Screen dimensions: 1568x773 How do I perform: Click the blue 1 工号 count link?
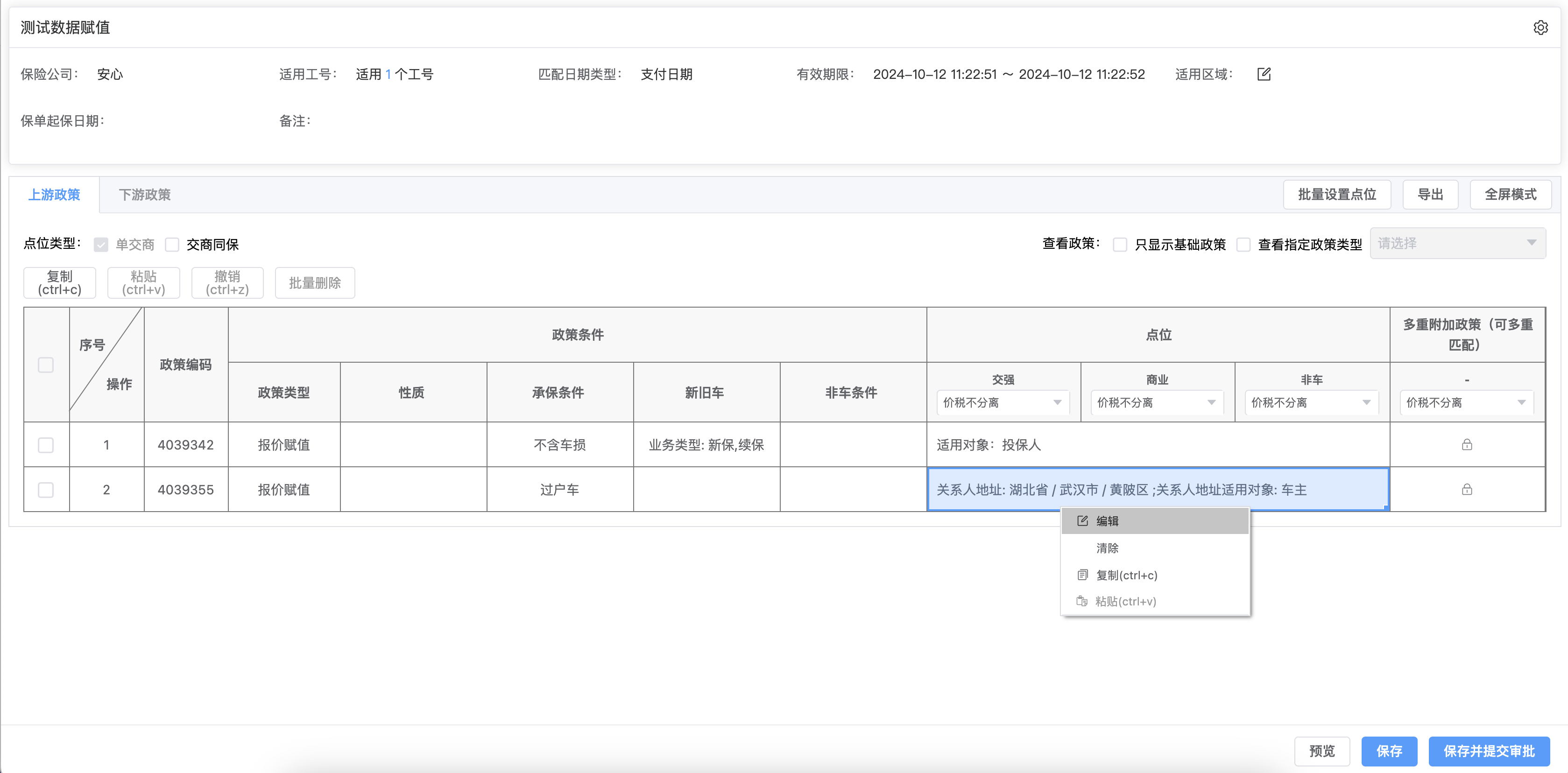(388, 74)
